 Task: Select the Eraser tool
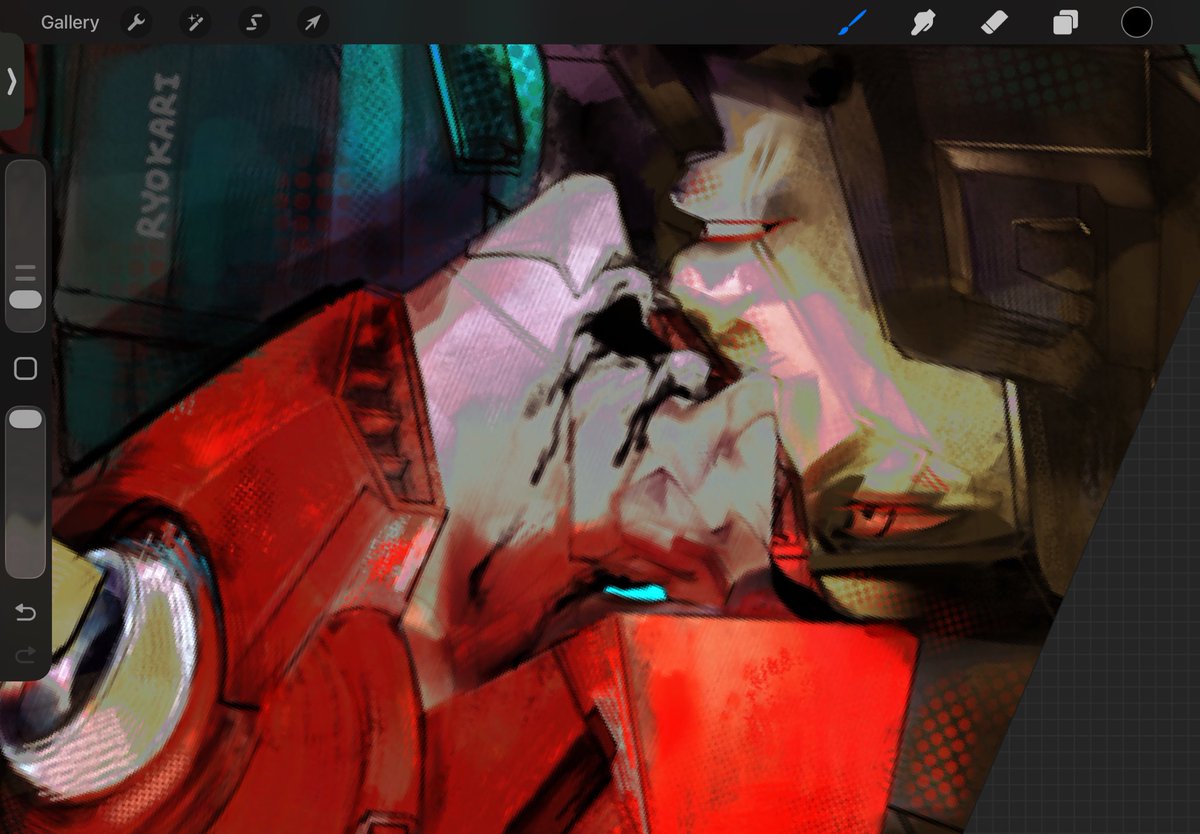pos(994,22)
